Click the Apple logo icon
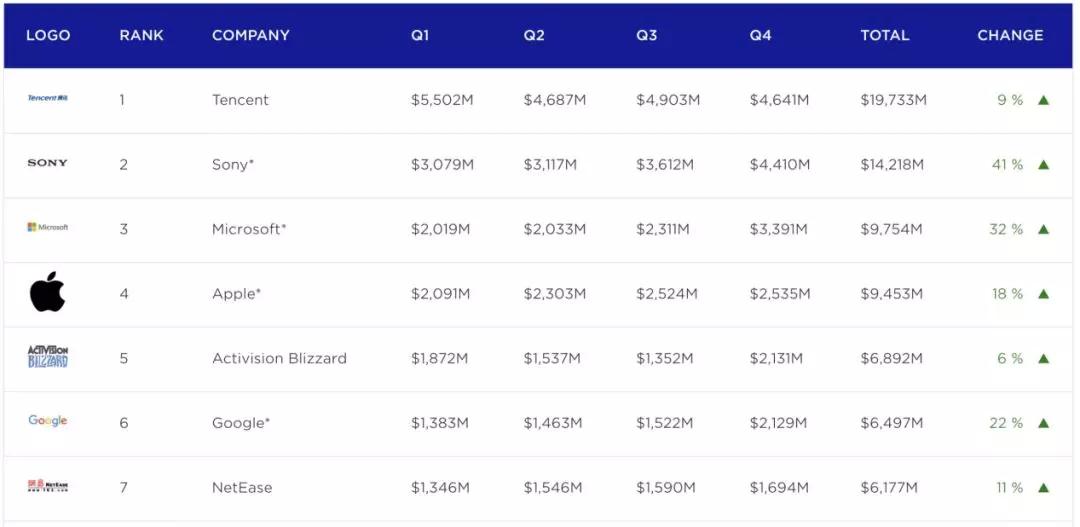This screenshot has width=1080, height=527. [x=47, y=293]
